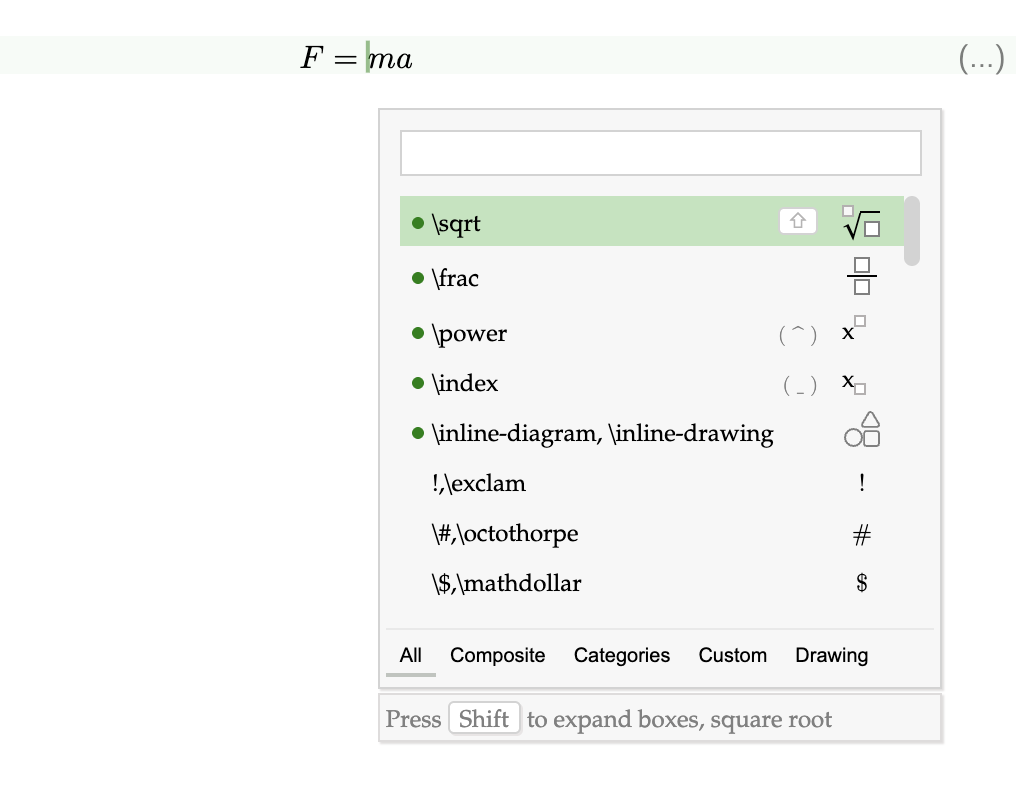This screenshot has width=1034, height=786.
Task: Click the fraction boxes icon
Action: coord(861,276)
